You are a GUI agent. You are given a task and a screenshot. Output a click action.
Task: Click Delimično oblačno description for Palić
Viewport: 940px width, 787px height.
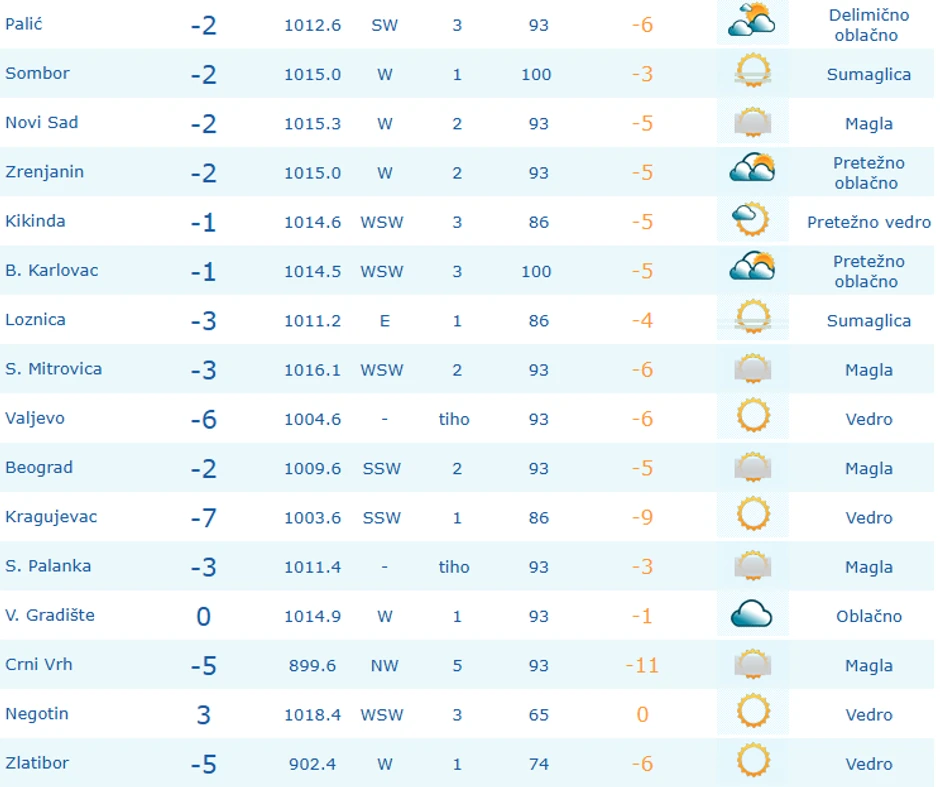869,25
